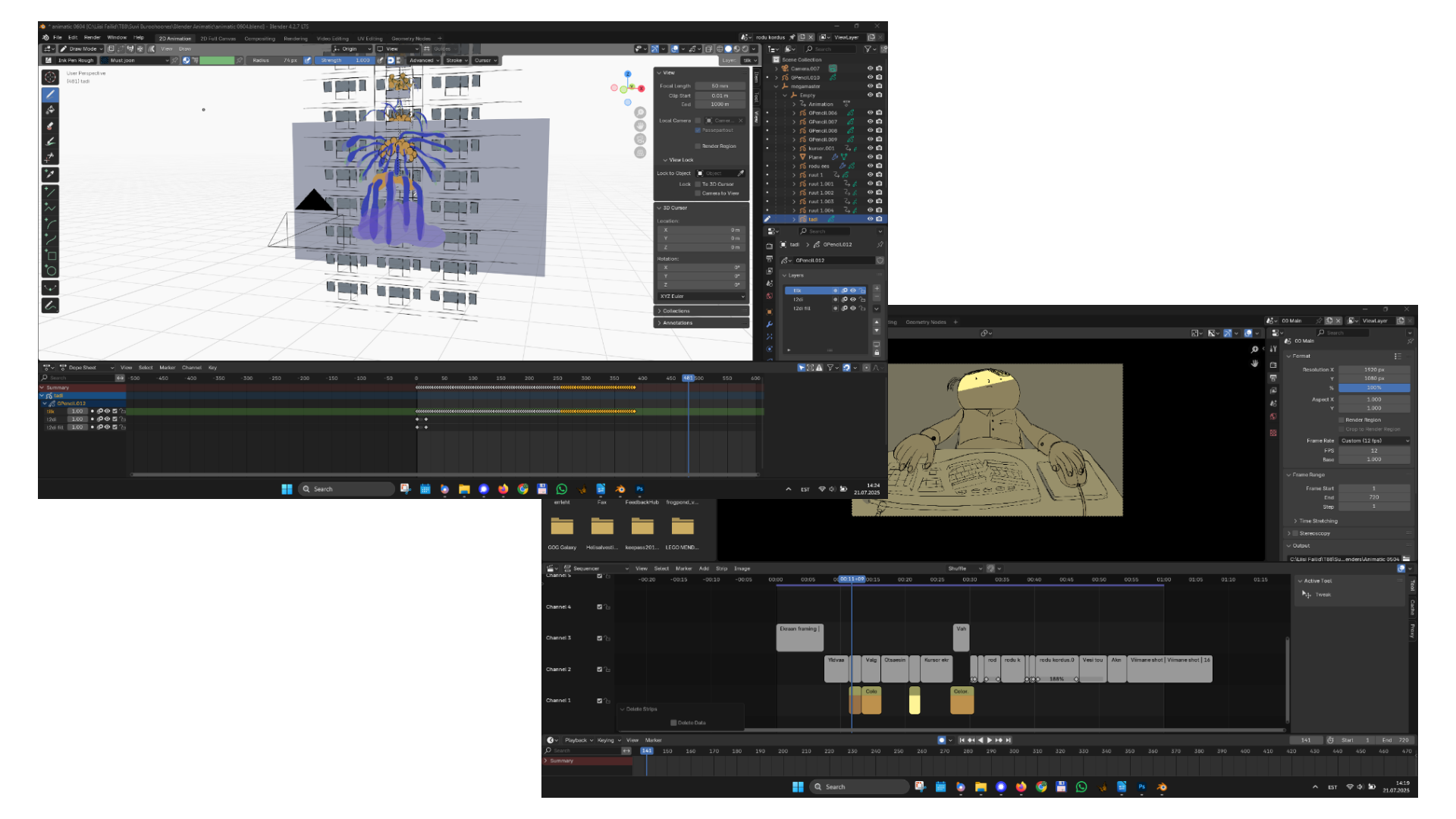Click the brush Strength slider

[x=345, y=61]
